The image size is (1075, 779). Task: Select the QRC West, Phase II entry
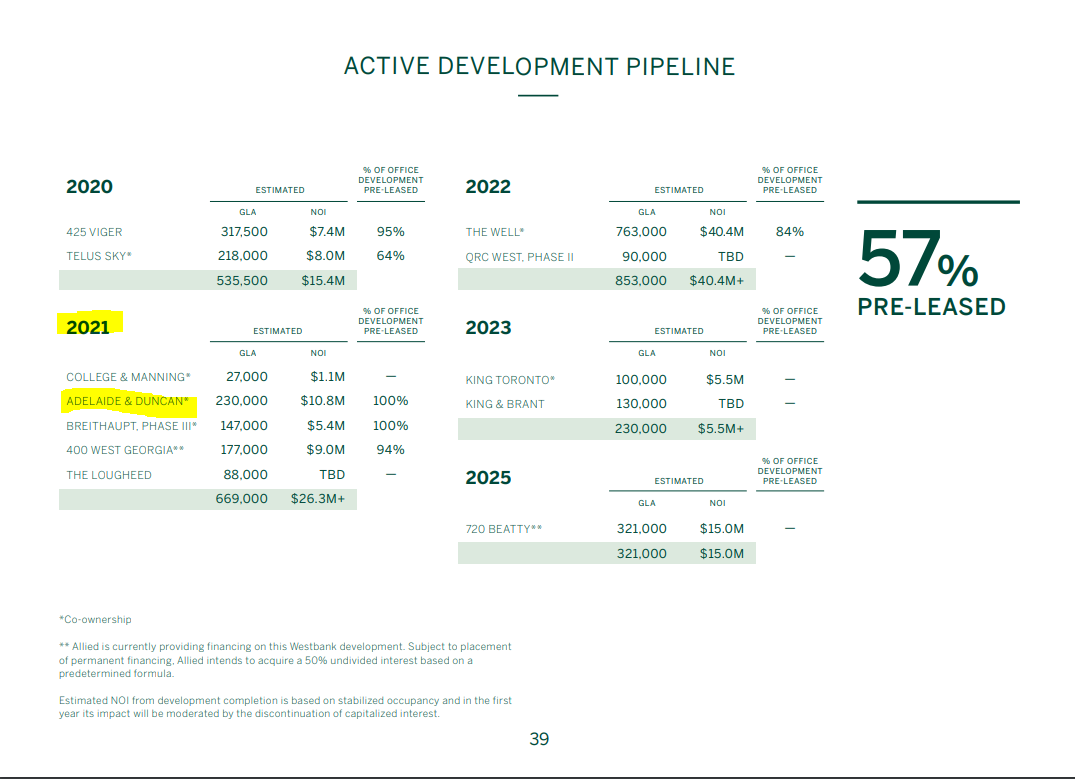[x=519, y=257]
